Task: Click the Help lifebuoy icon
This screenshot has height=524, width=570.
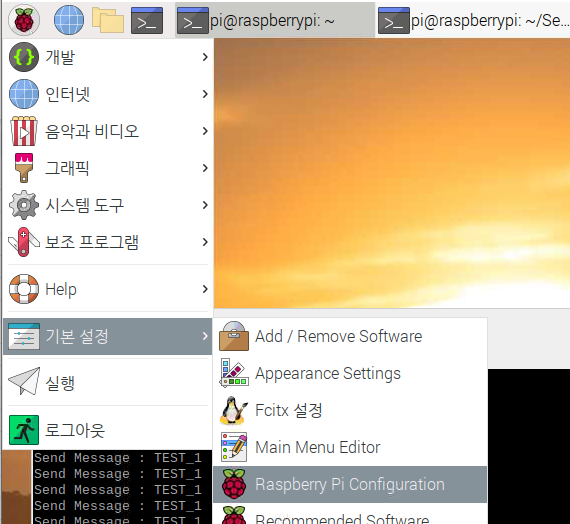Action: coord(24,289)
